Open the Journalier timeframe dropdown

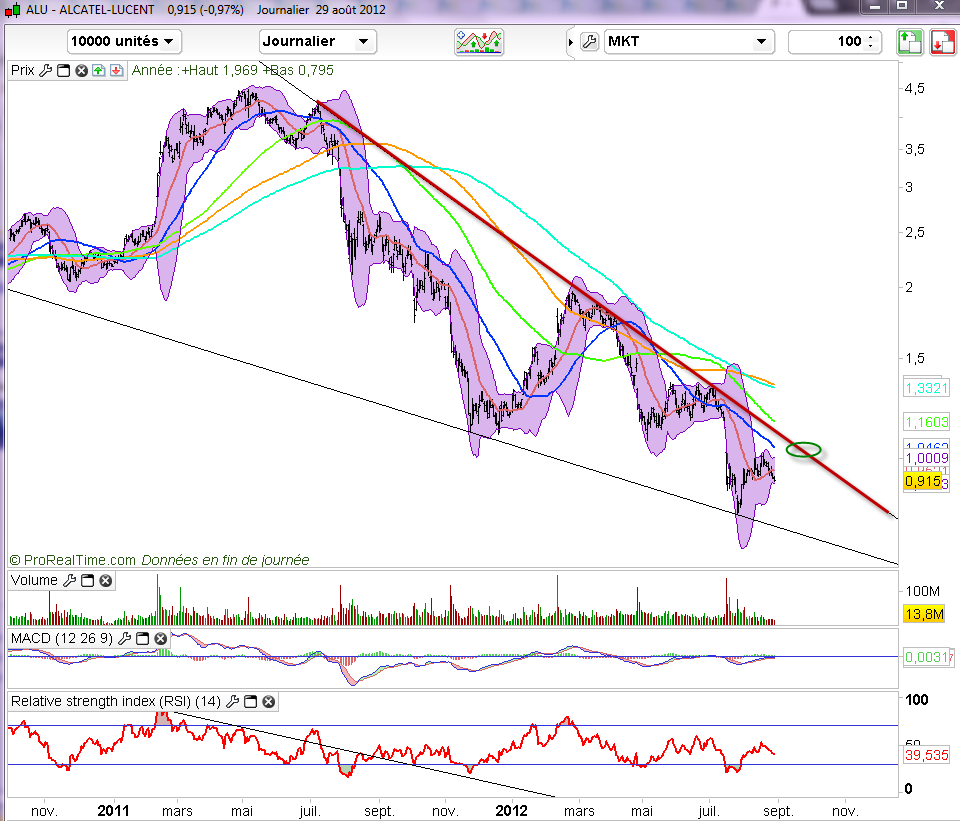pos(317,42)
